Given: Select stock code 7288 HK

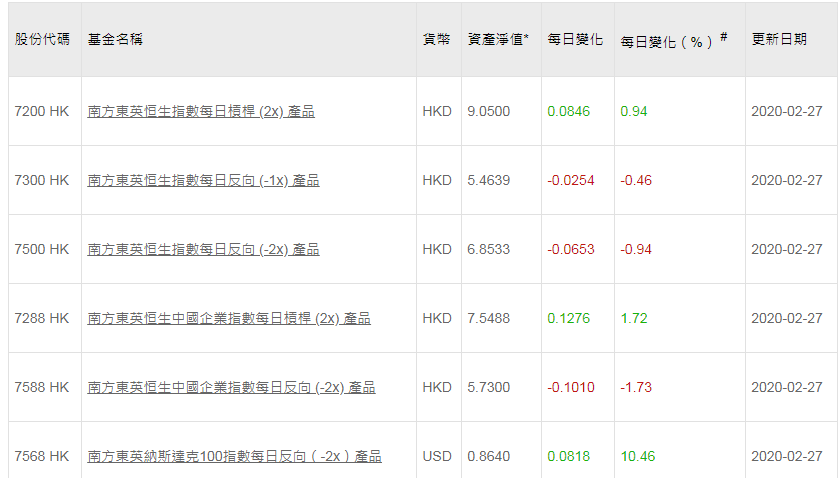Looking at the screenshot, I should 42,318.
